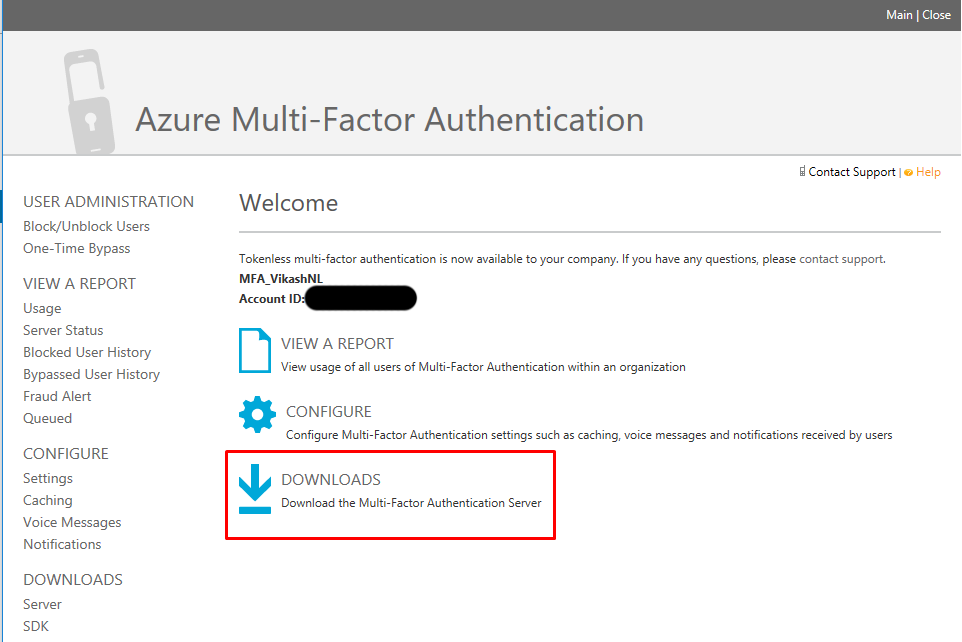
Task: Select SDK under Downloads sidebar
Action: point(36,627)
